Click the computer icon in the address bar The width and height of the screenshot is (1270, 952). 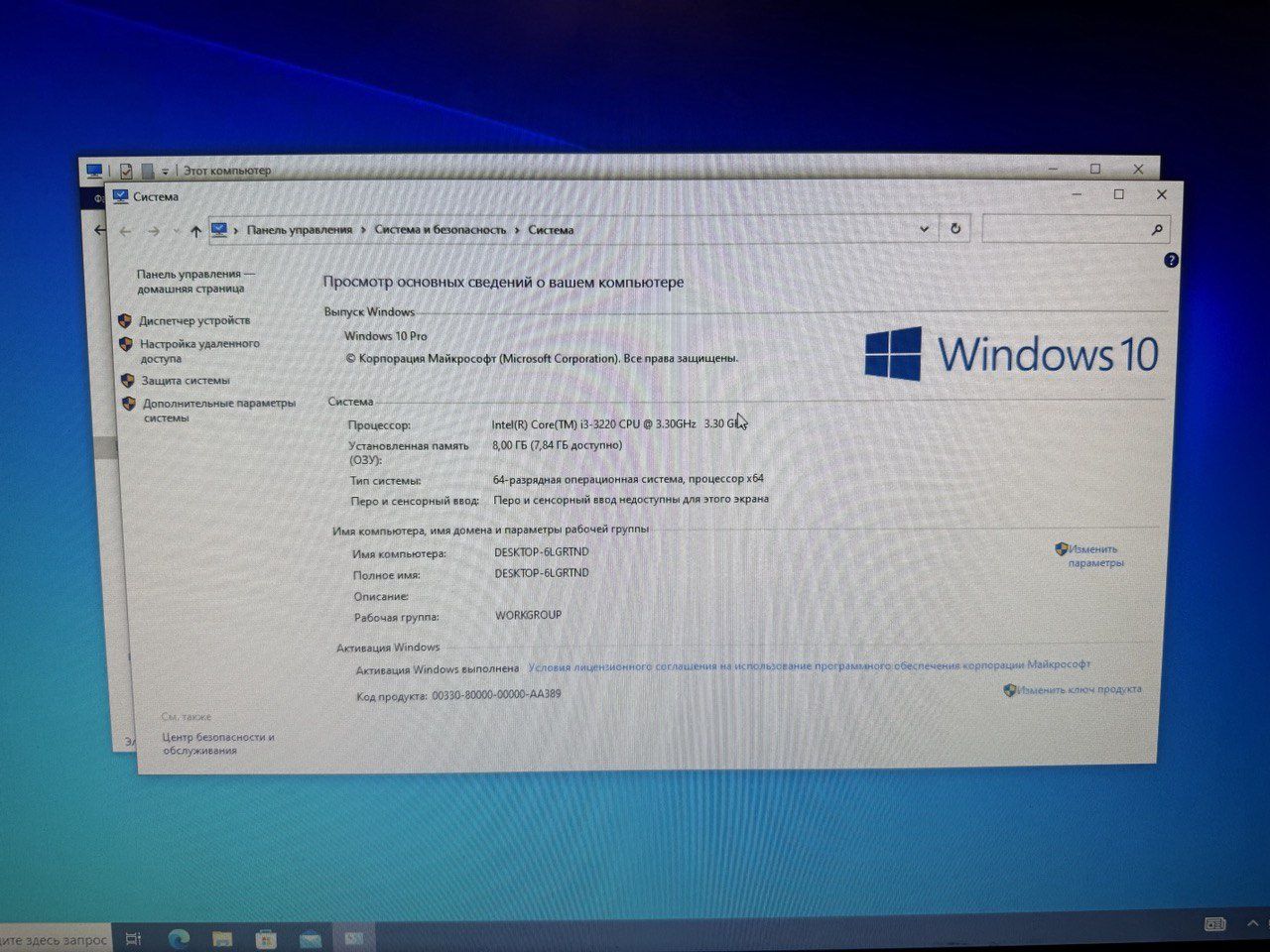[219, 230]
